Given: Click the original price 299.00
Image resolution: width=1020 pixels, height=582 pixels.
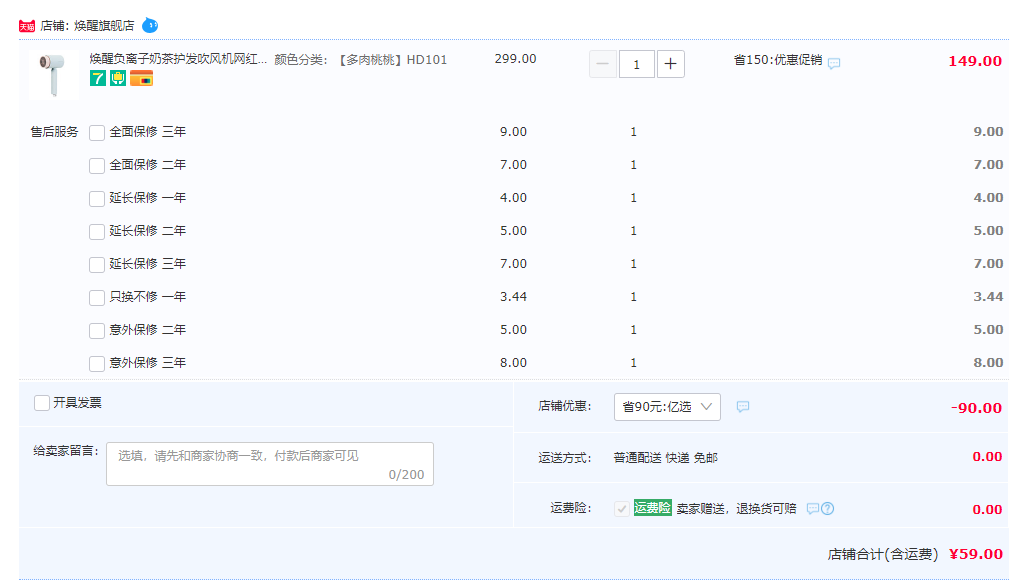Looking at the screenshot, I should (515, 59).
